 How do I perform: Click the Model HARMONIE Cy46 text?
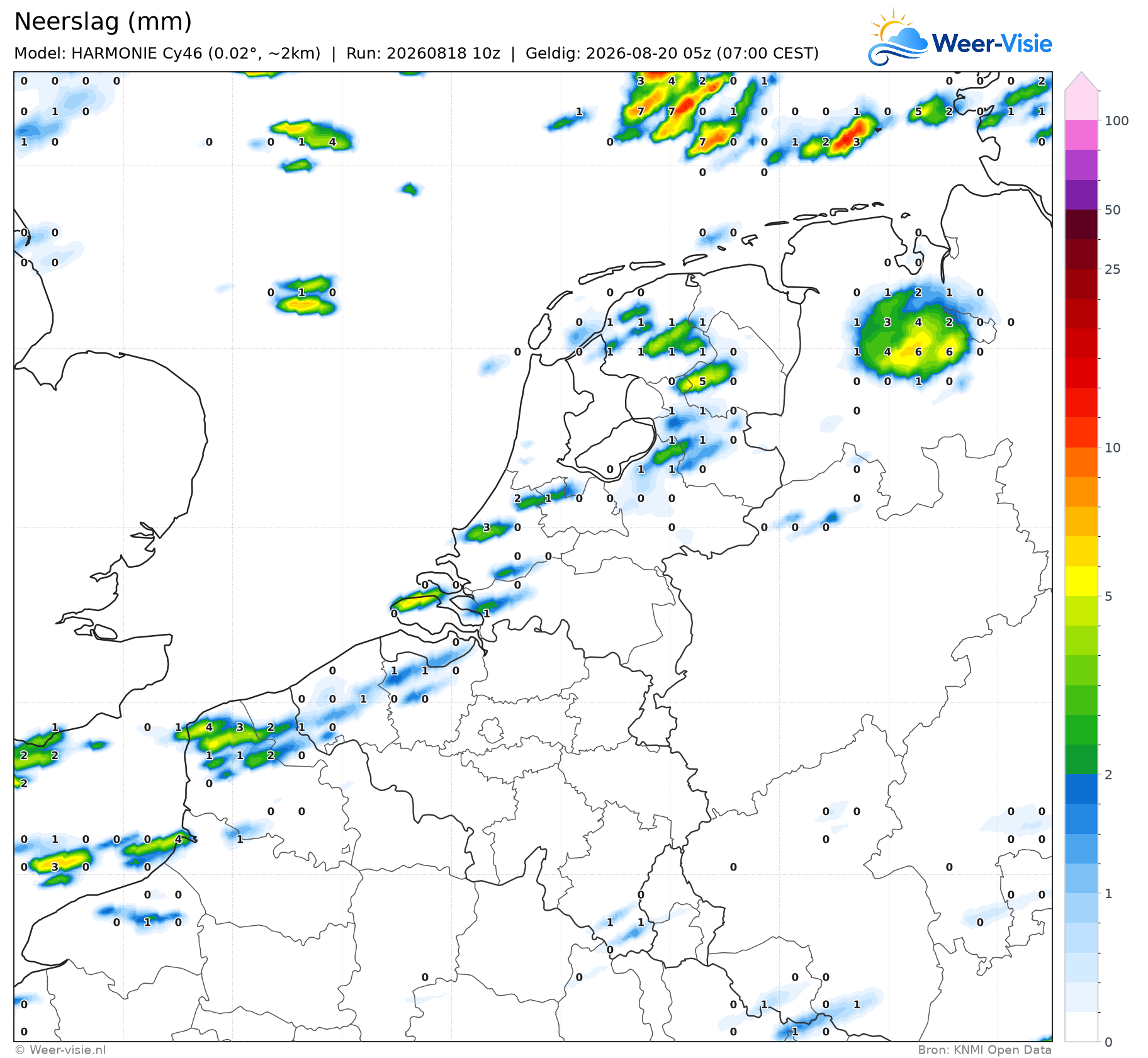coord(167,53)
